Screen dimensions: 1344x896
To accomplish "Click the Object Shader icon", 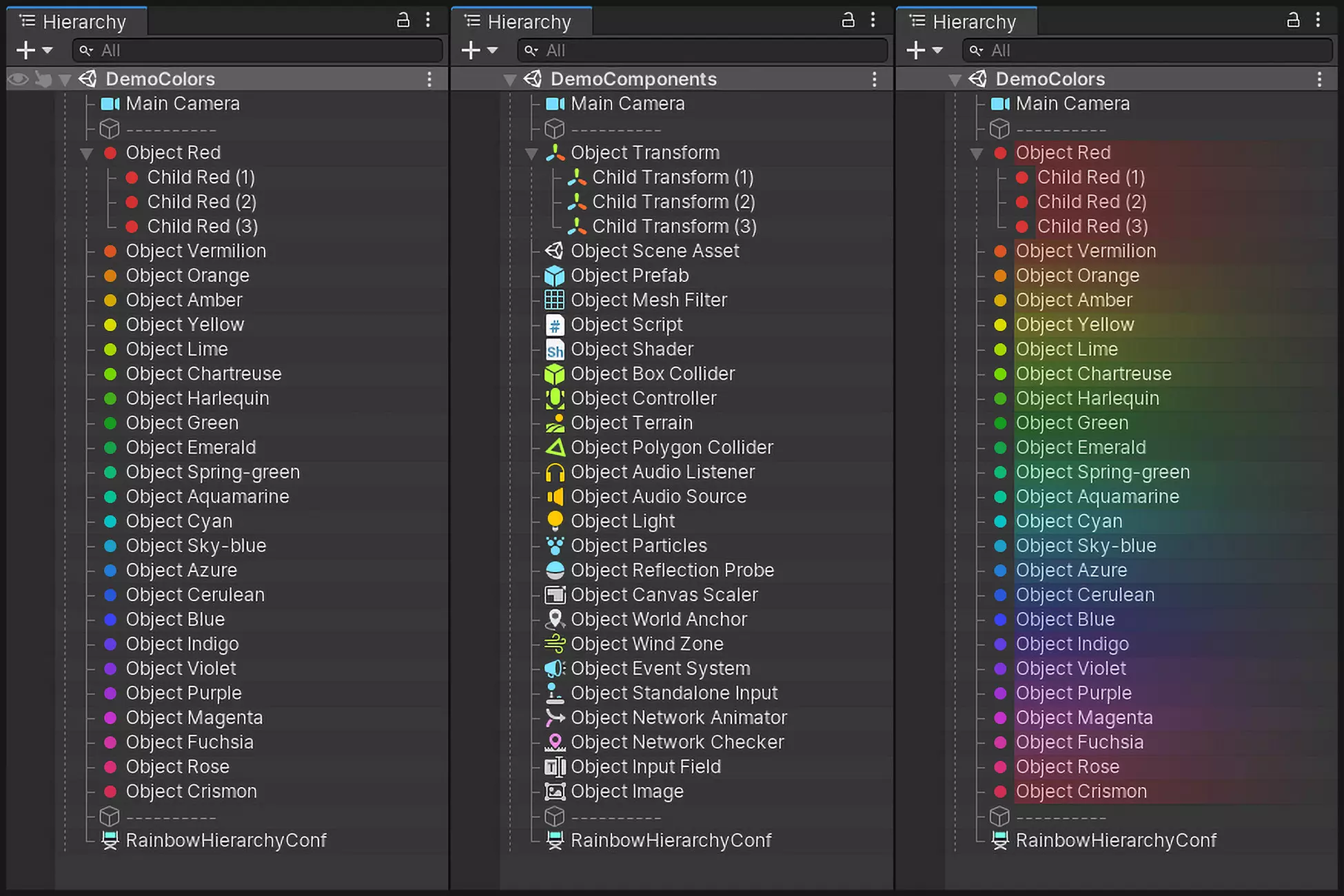I will click(555, 349).
